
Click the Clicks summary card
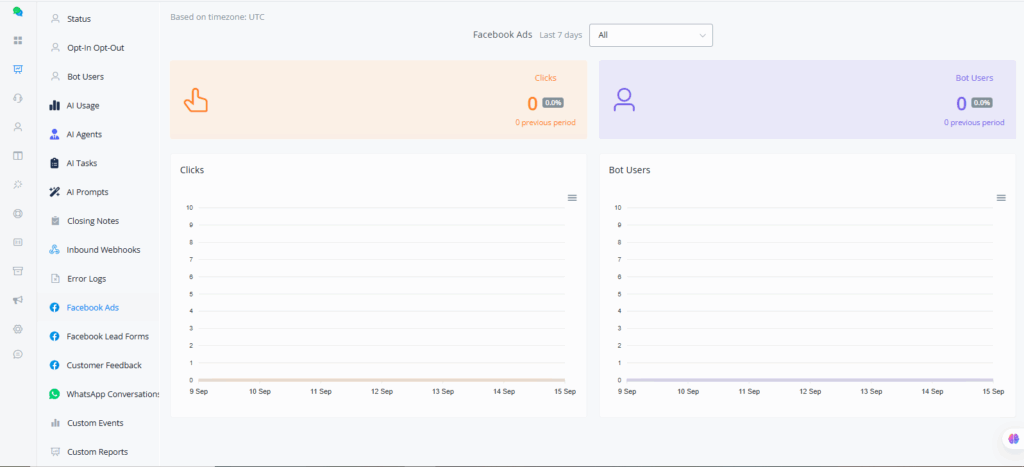(x=378, y=99)
